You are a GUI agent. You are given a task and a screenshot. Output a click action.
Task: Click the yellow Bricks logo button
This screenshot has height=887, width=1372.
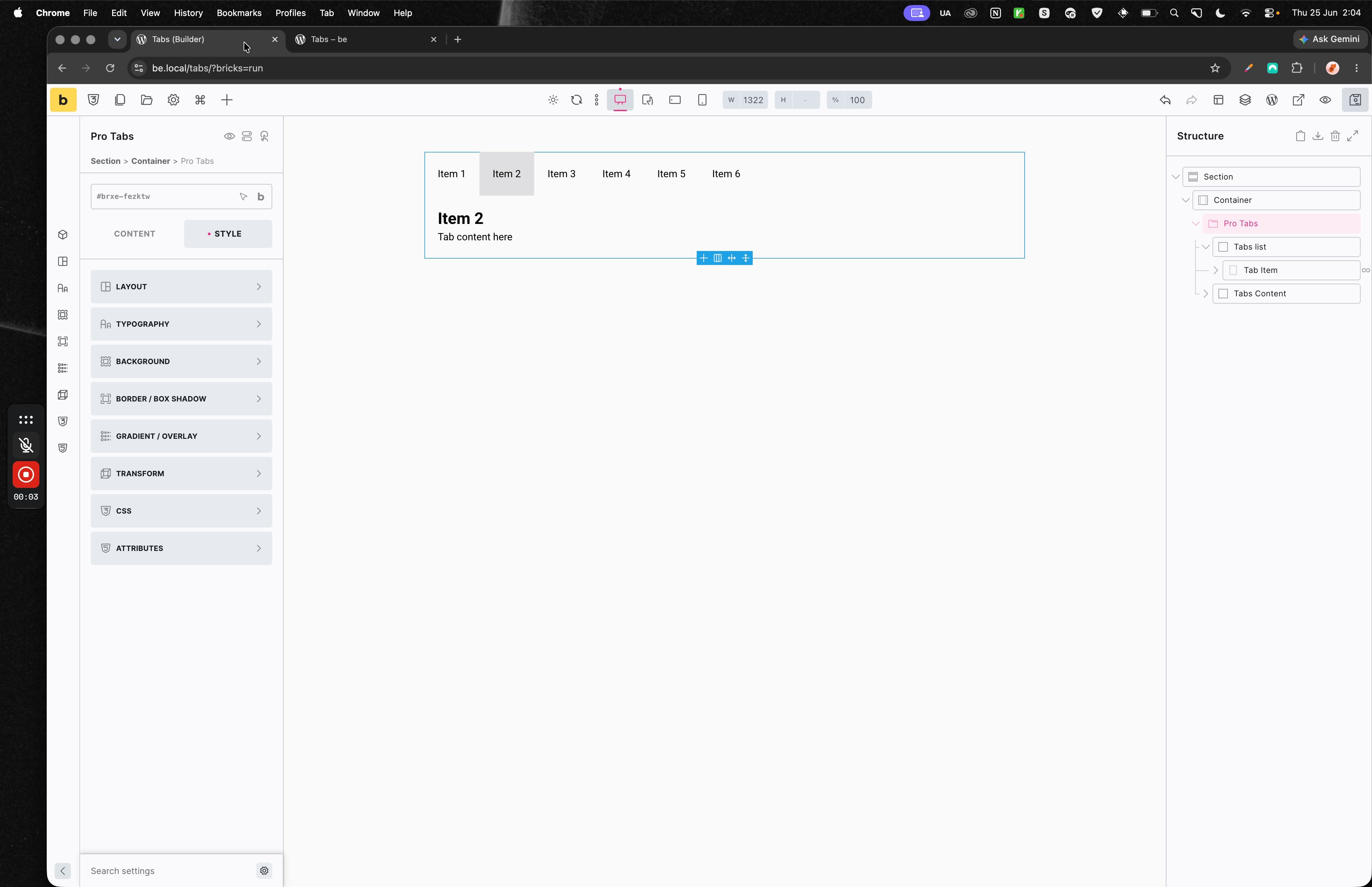click(x=63, y=100)
